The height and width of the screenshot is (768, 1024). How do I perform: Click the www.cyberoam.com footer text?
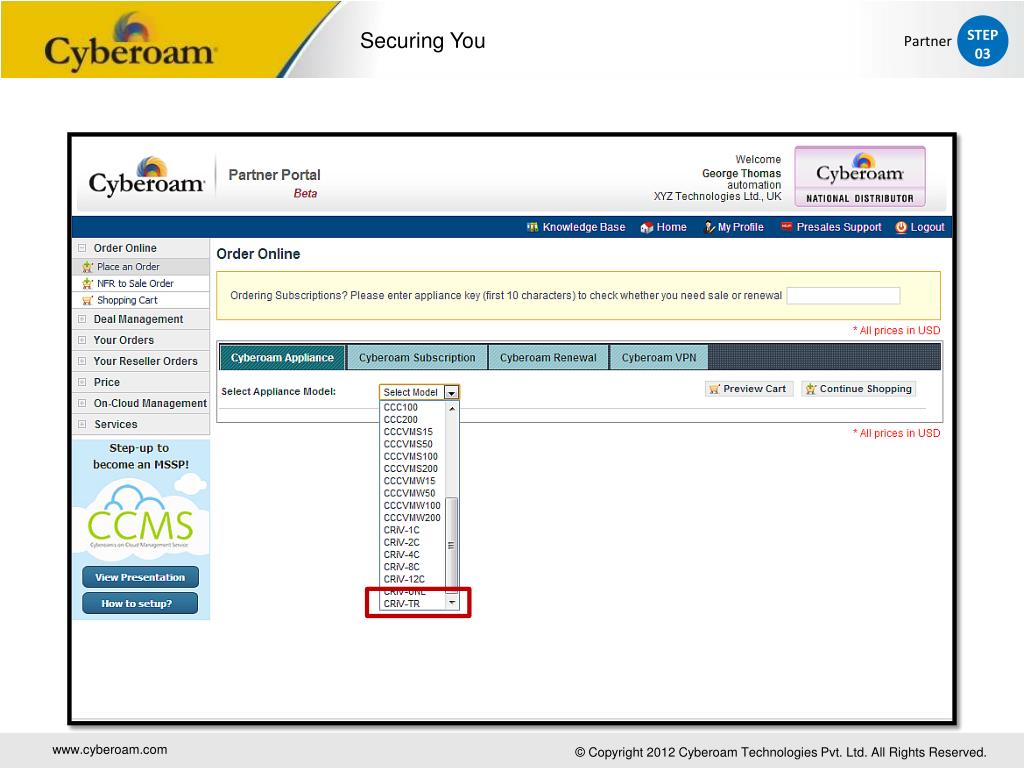coord(110,750)
